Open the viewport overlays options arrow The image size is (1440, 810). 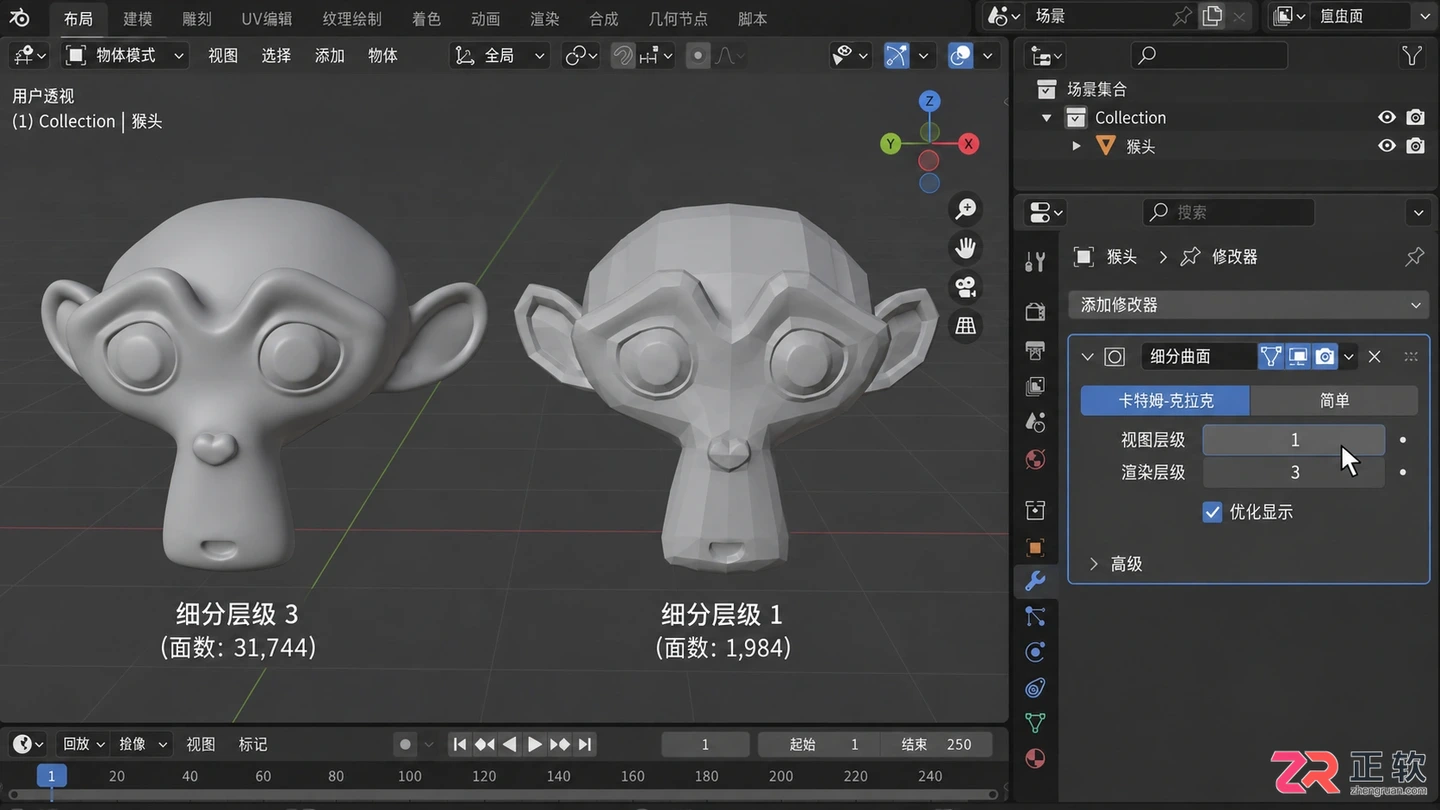click(x=987, y=56)
